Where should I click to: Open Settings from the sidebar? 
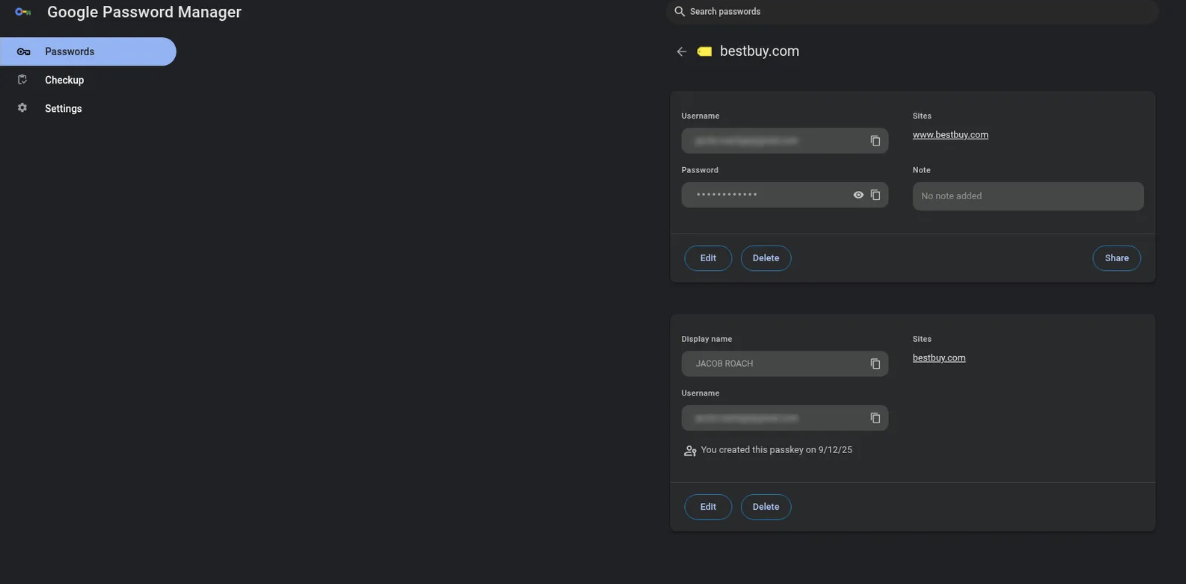coord(63,108)
